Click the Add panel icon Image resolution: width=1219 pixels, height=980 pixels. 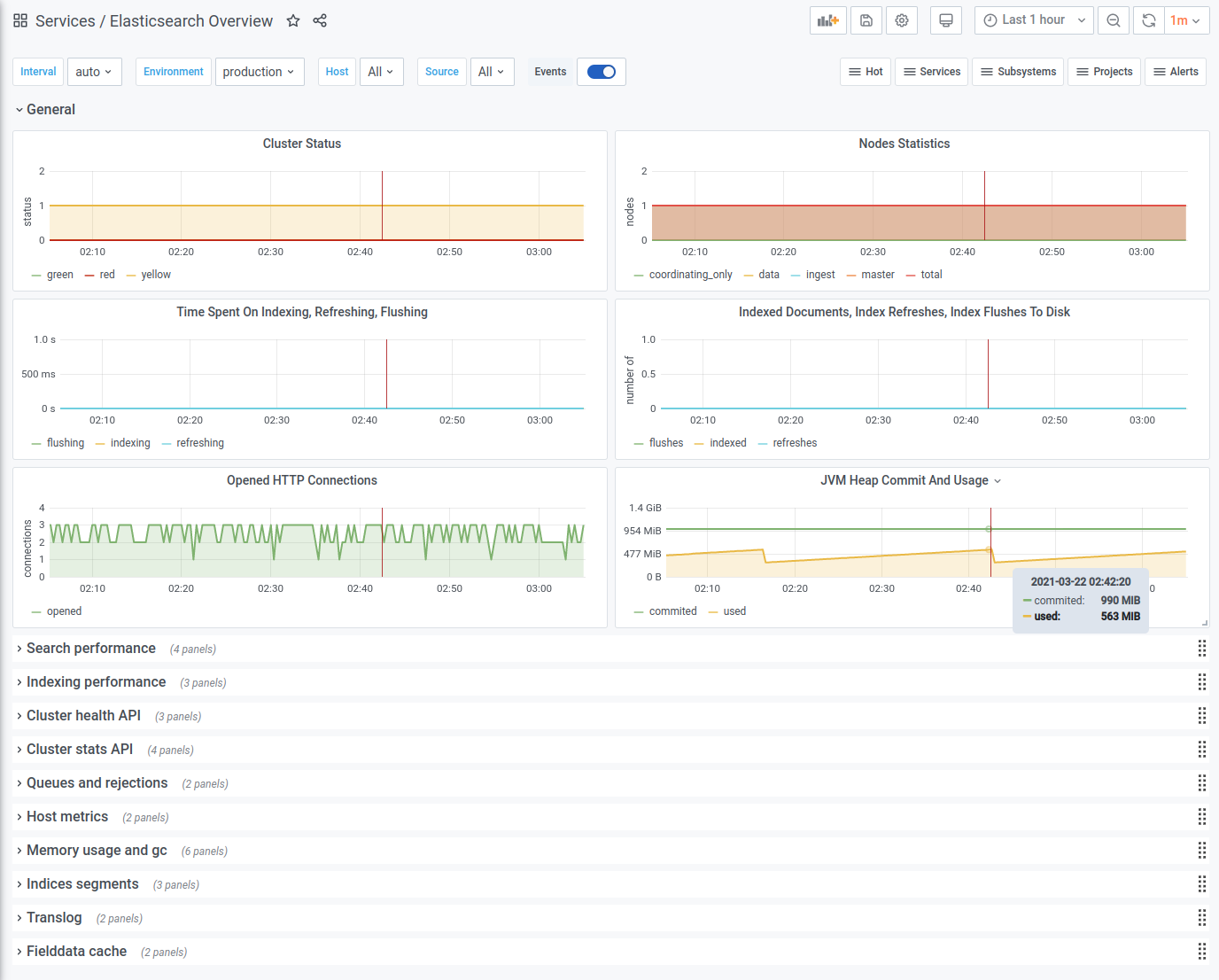tap(828, 20)
